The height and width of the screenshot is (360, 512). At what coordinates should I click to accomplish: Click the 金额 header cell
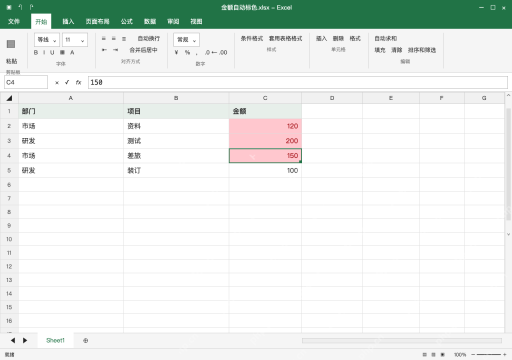(x=265, y=111)
